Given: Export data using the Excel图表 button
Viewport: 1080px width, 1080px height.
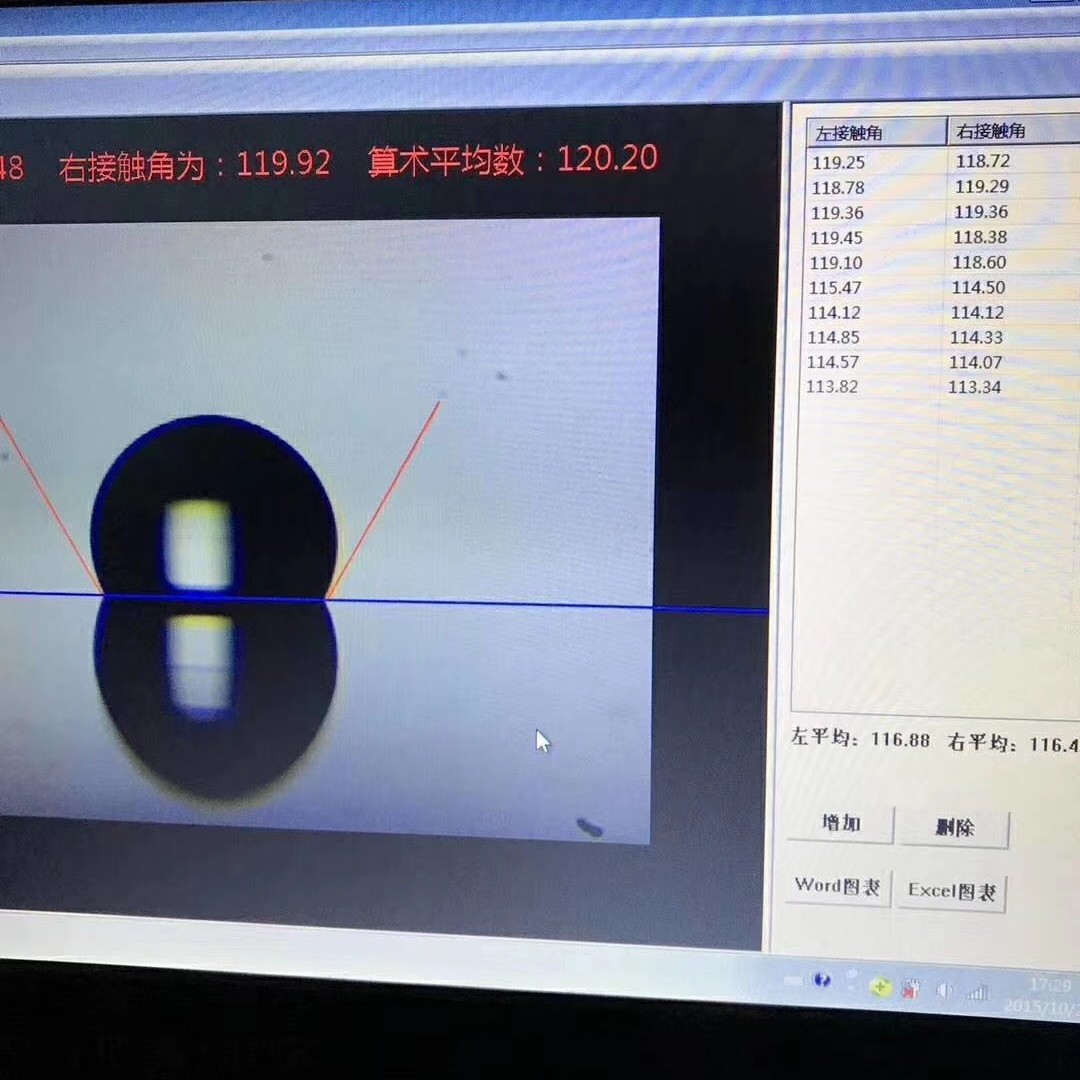Looking at the screenshot, I should [x=951, y=889].
